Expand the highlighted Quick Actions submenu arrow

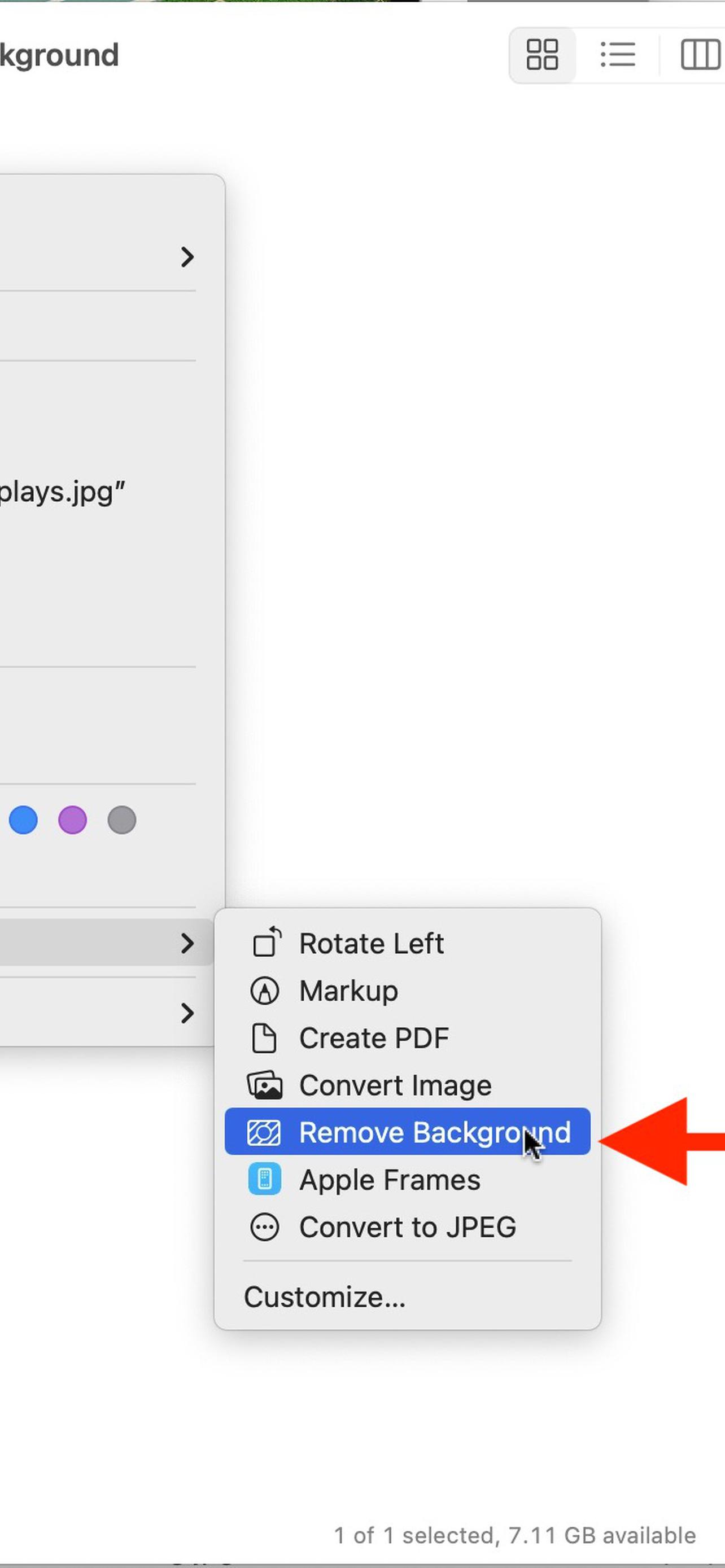pos(187,944)
